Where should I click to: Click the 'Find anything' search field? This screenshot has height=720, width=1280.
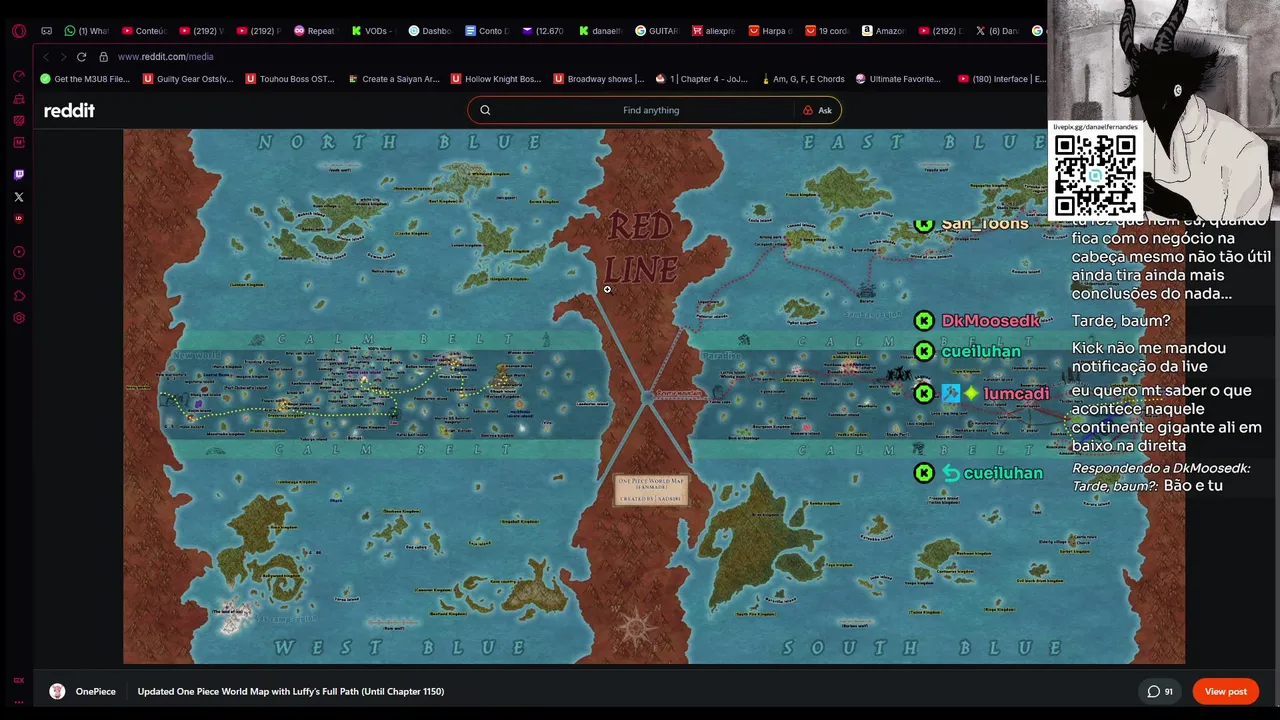[651, 110]
